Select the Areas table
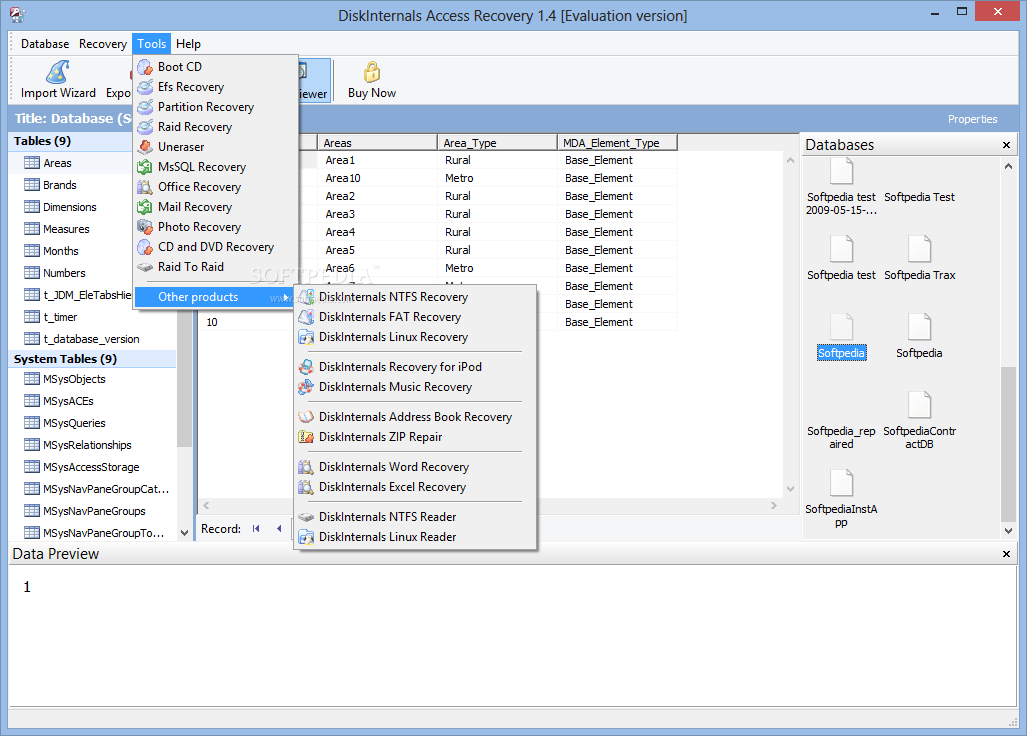 [57, 163]
